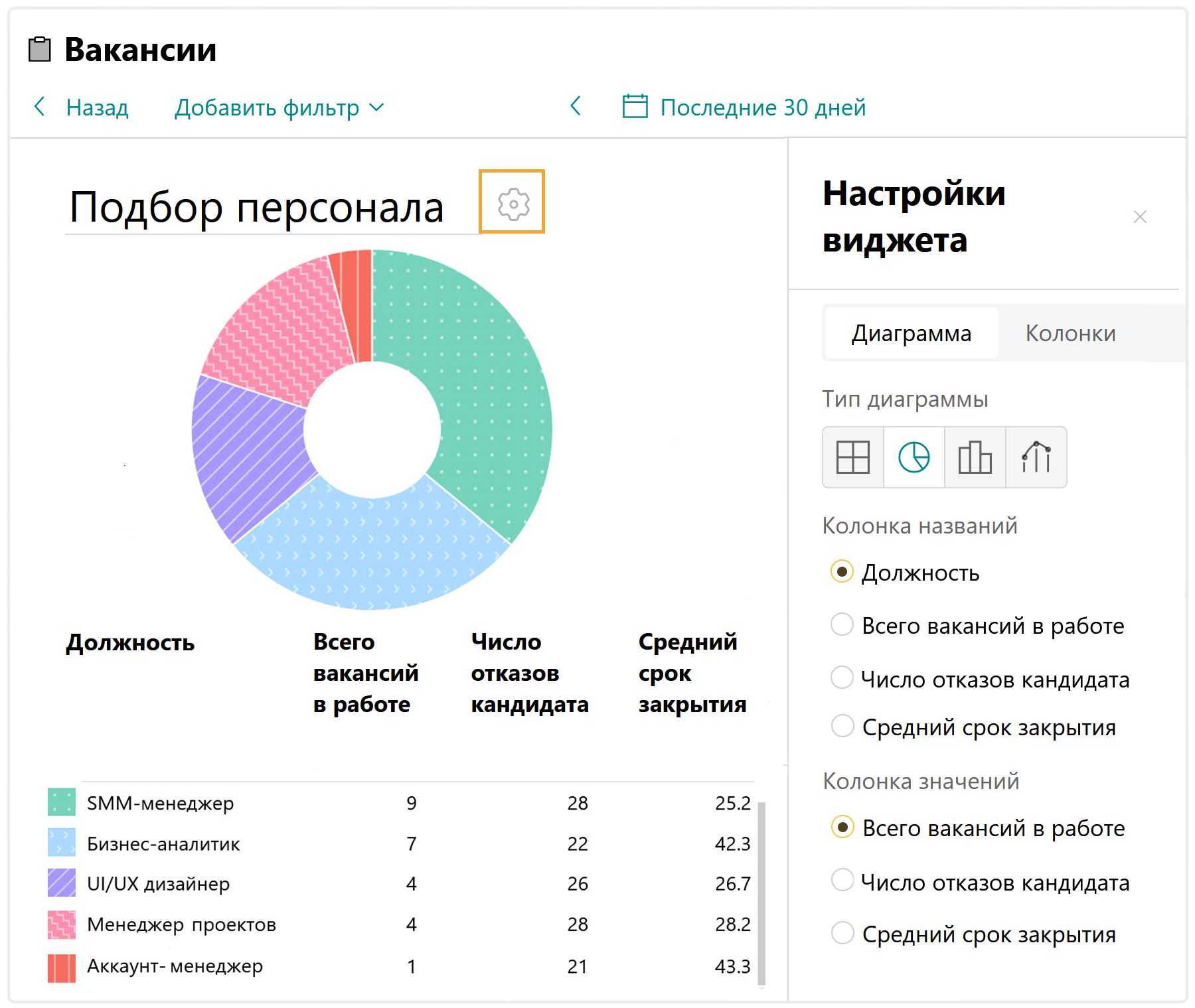Select line chart type icon
The height and width of the screenshot is (1008, 1195).
click(x=1036, y=457)
